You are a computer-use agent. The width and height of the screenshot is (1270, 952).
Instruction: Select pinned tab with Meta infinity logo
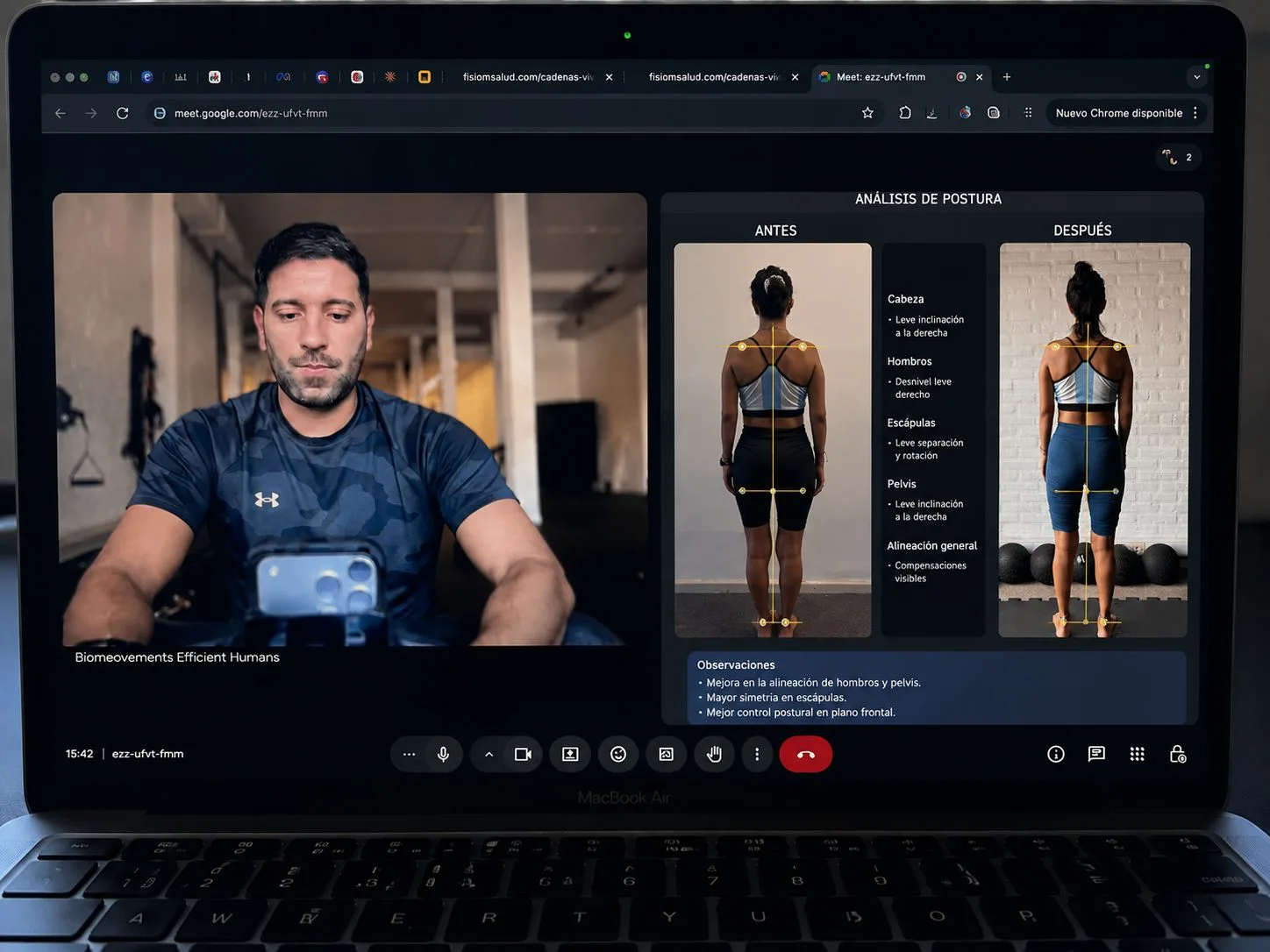point(283,77)
